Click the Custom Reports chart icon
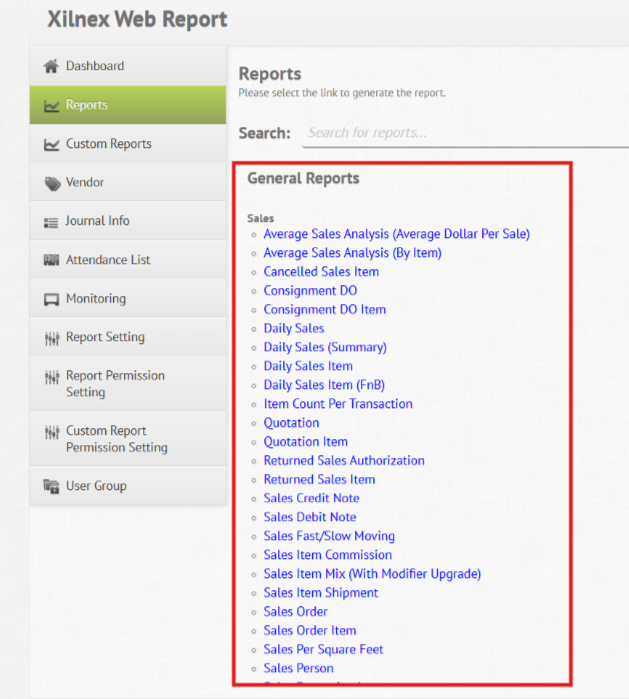 (51, 144)
